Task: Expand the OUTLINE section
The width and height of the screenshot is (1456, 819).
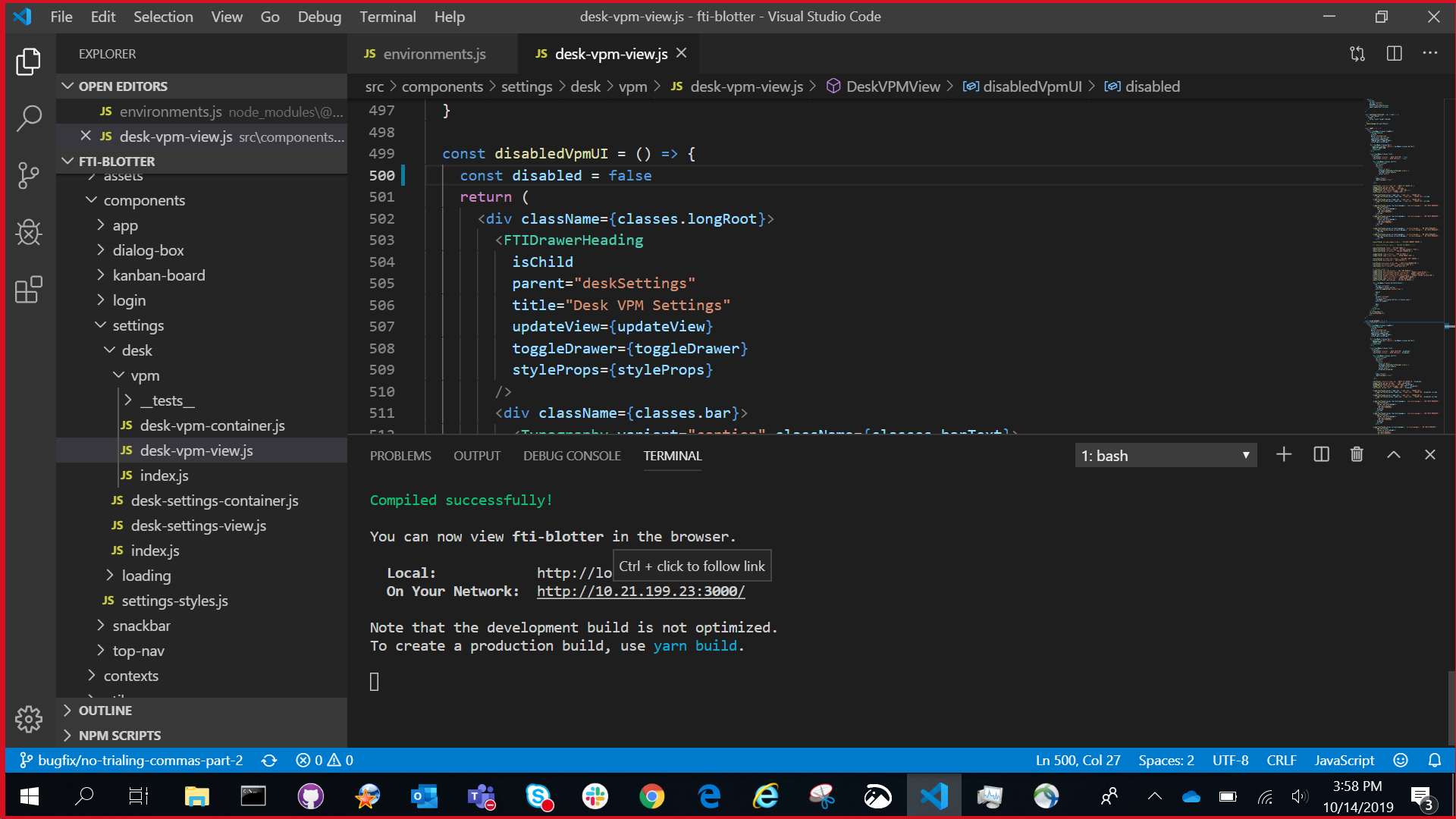Action: point(105,711)
